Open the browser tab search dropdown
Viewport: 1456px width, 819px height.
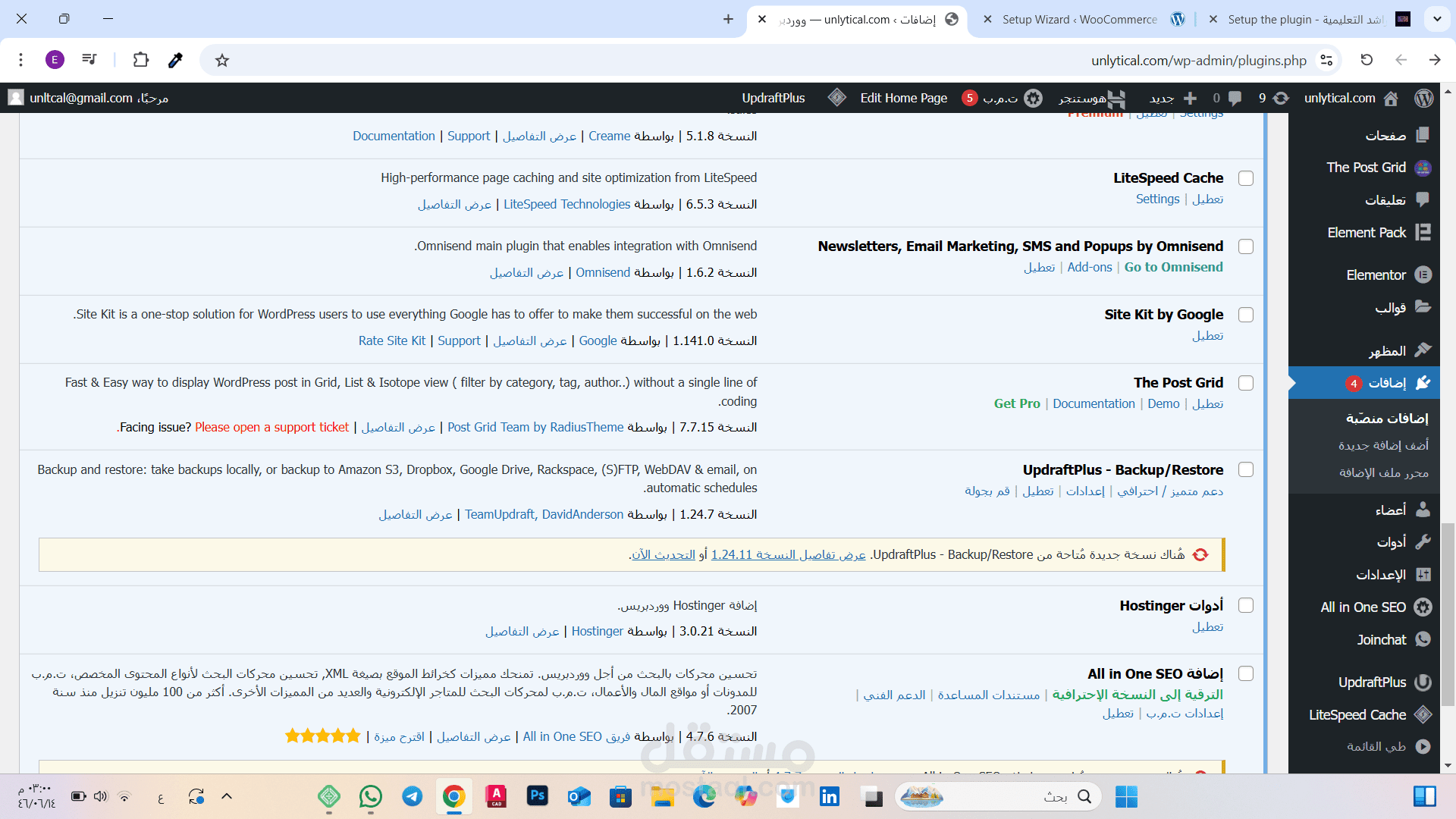[x=1437, y=19]
